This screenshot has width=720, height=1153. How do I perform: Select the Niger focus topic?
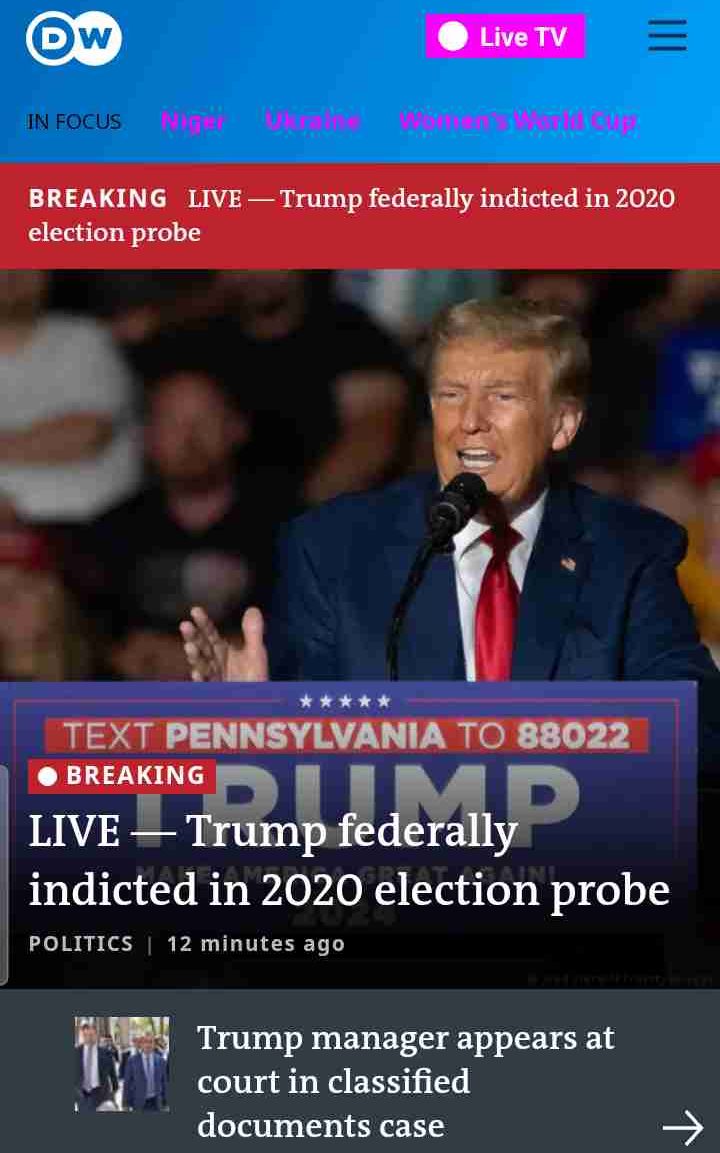[x=193, y=121]
